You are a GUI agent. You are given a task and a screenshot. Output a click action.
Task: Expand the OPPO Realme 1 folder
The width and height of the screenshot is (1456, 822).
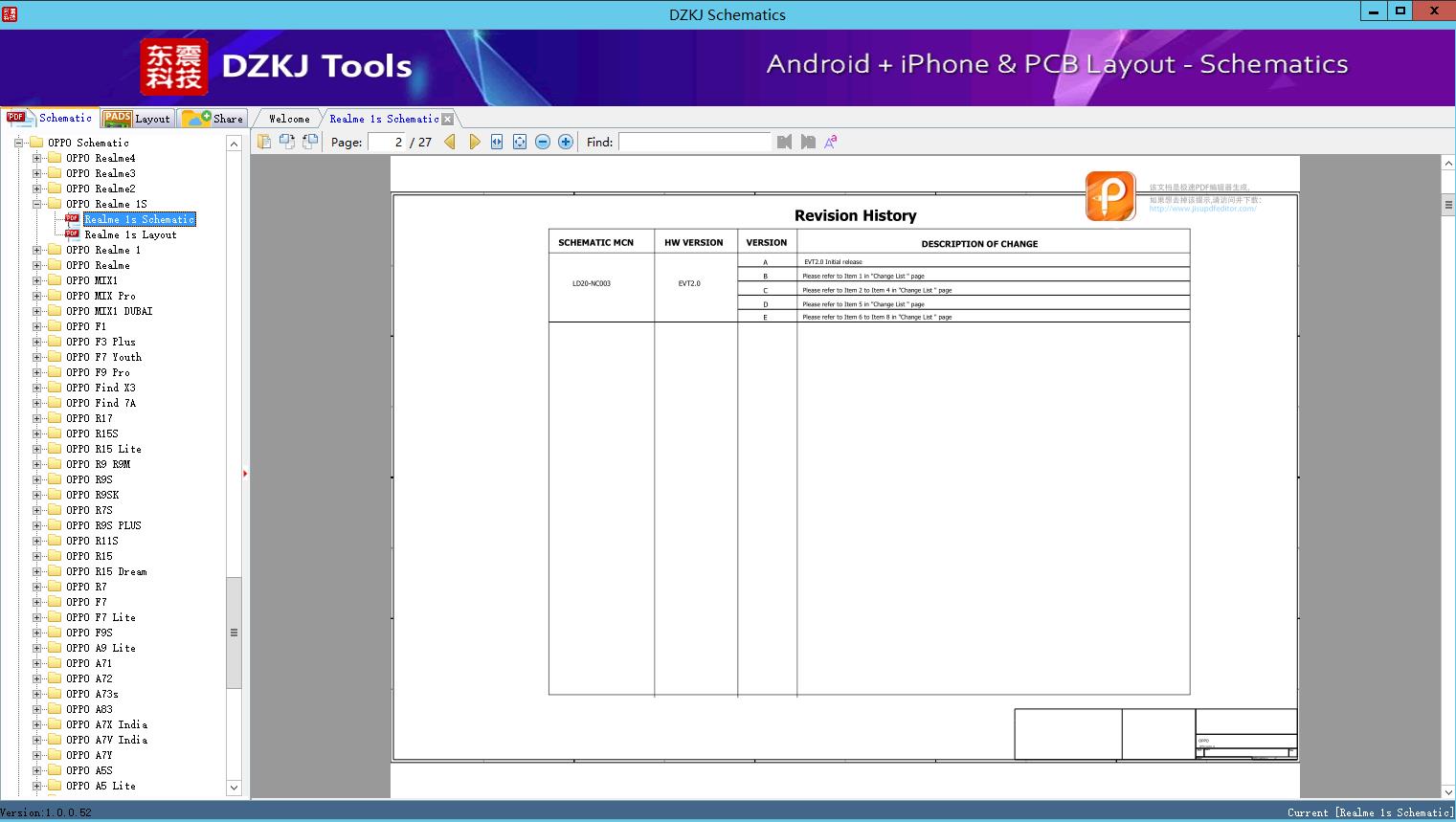(x=36, y=250)
